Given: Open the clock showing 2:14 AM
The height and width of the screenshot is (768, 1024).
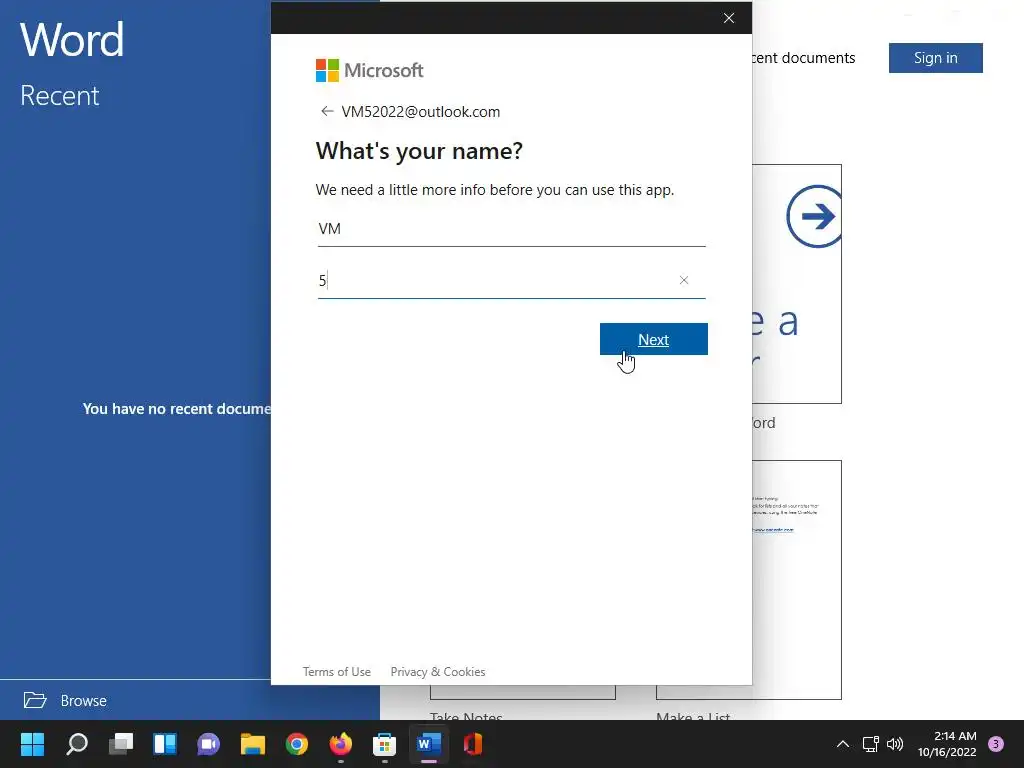Looking at the screenshot, I should 947,744.
